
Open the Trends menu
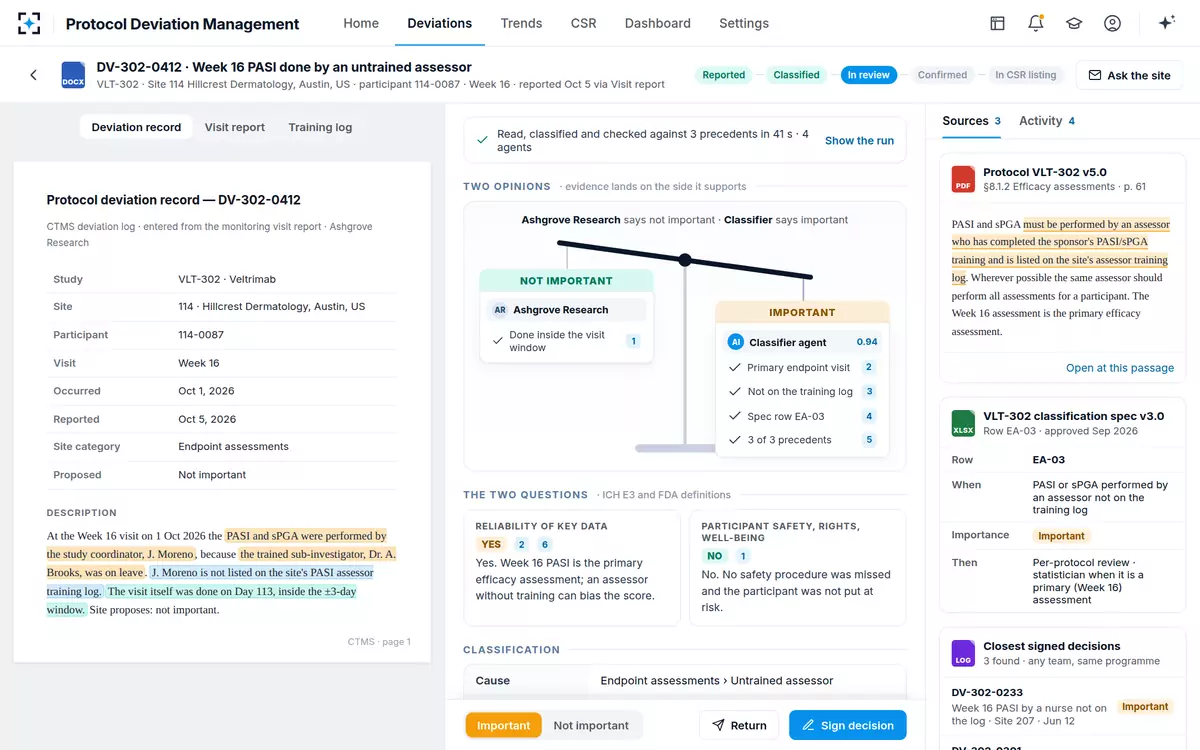pos(521,23)
